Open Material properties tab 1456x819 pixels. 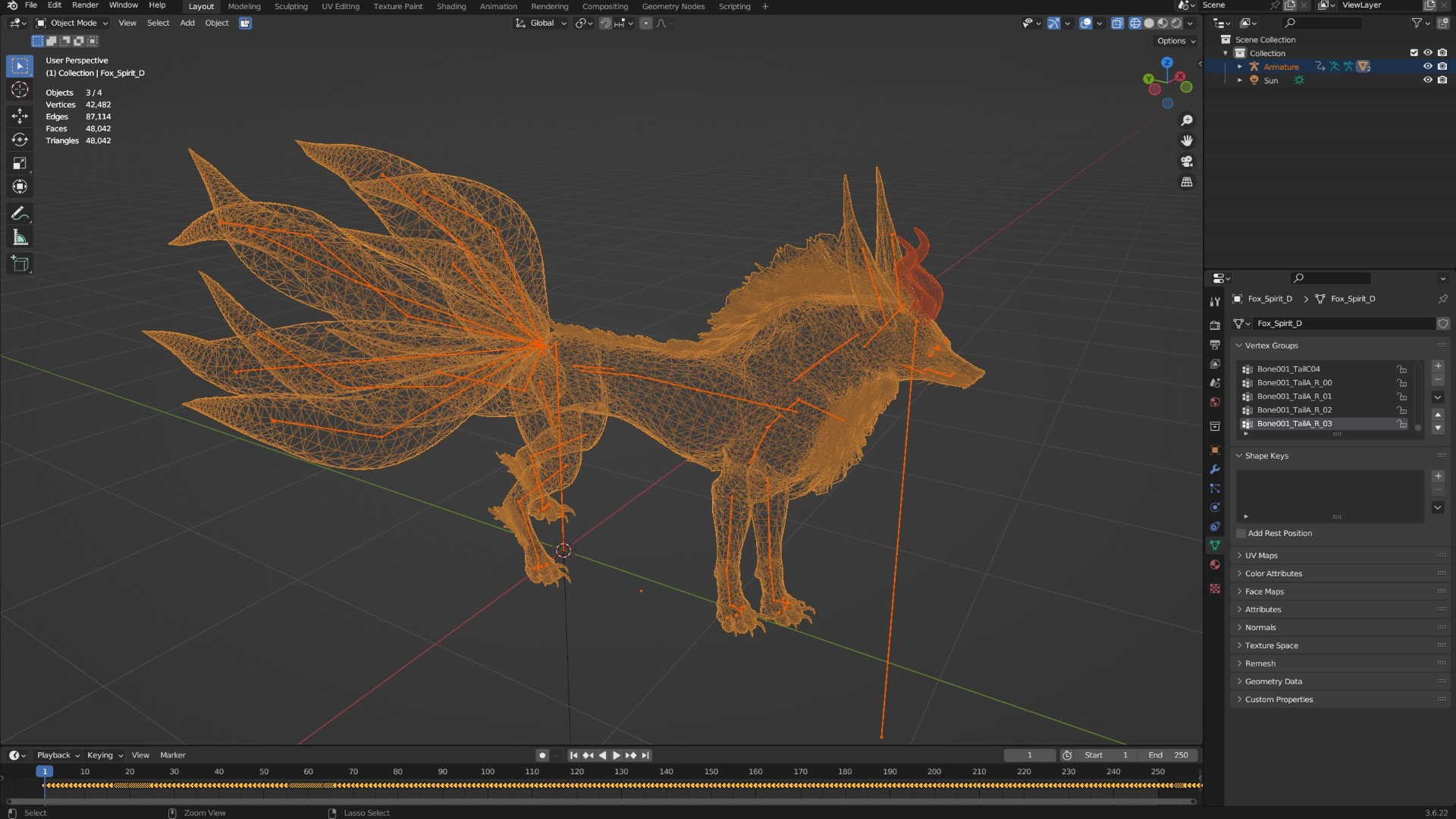point(1215,565)
